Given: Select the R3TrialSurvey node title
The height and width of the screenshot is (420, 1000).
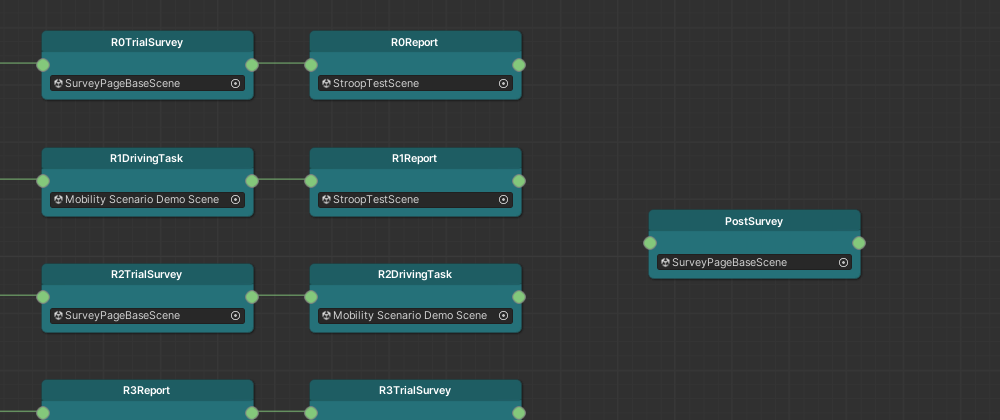Looking at the screenshot, I should click(x=415, y=390).
